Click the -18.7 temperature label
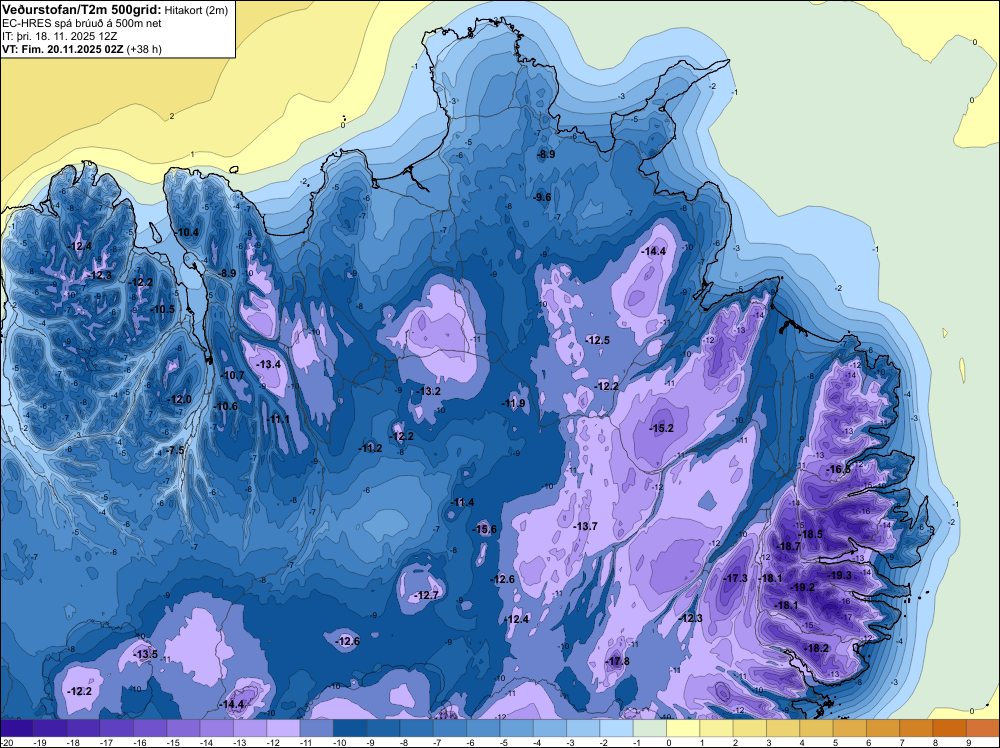 tap(789, 546)
